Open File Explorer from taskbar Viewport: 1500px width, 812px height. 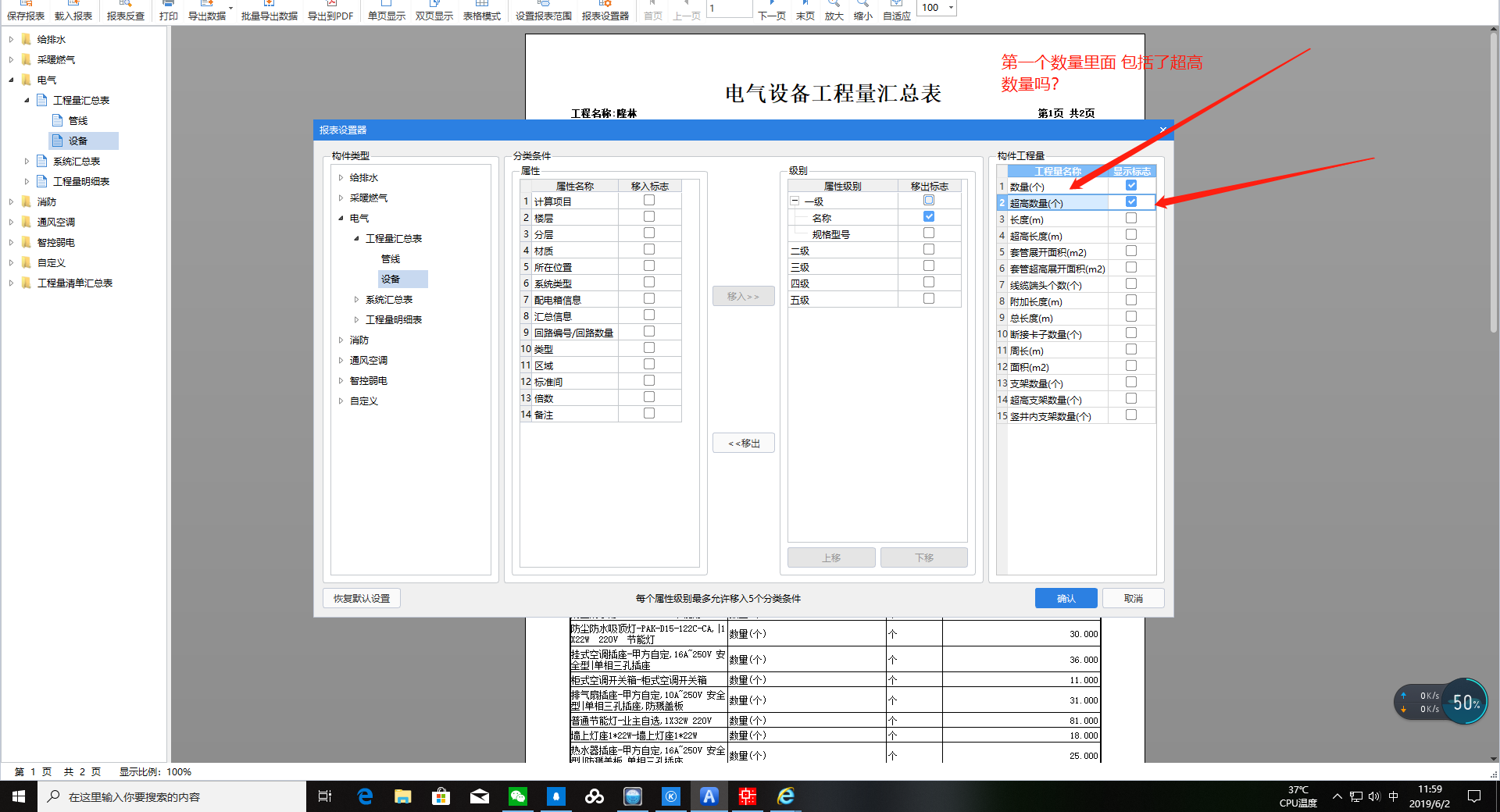click(402, 796)
